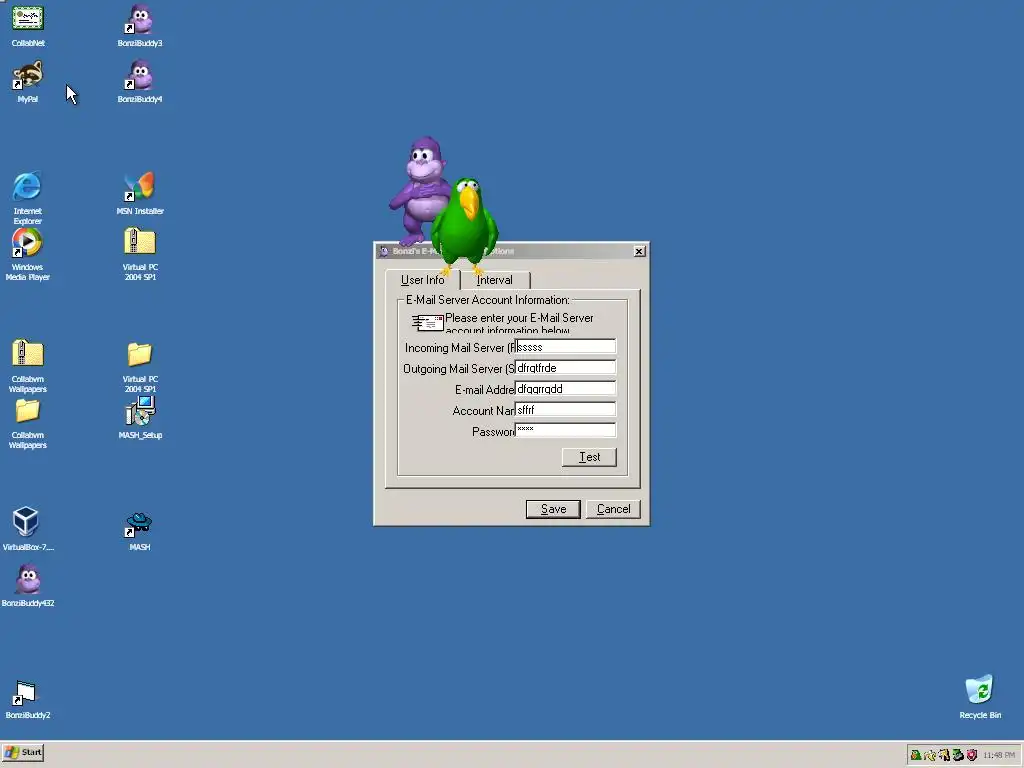Click the E-mail Address field
This screenshot has width=1024, height=768.
pos(565,389)
